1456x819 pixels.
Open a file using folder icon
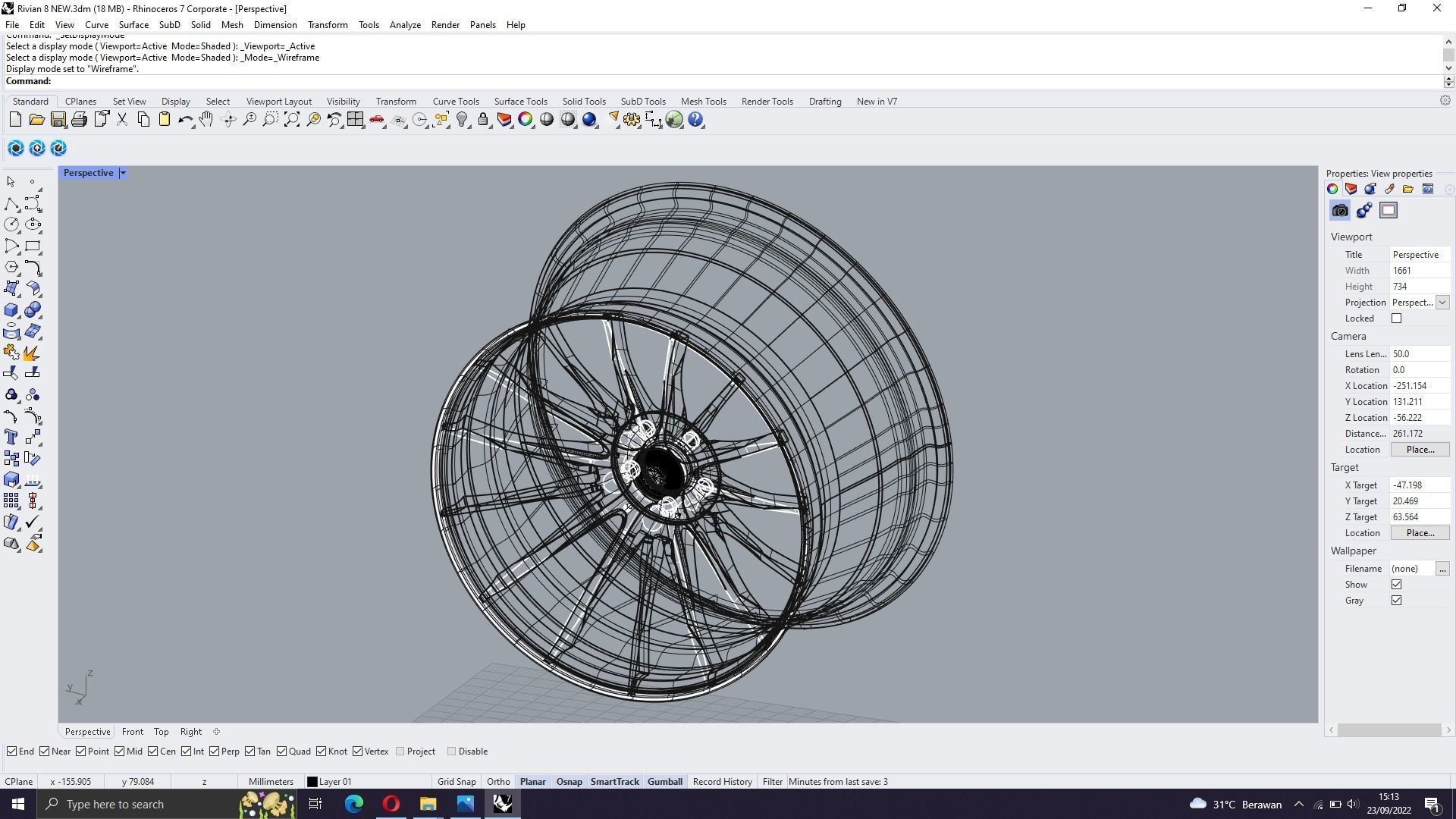pyautogui.click(x=36, y=120)
